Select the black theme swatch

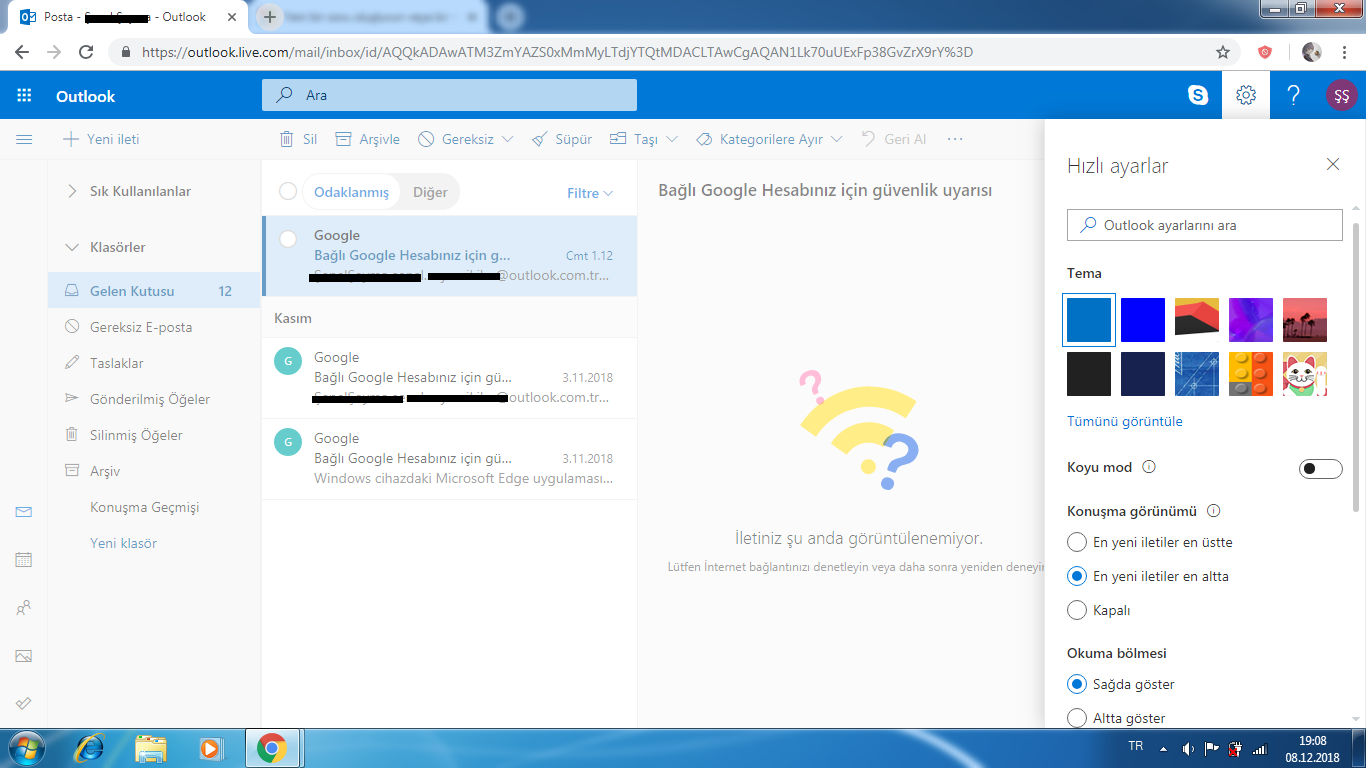tap(1089, 374)
